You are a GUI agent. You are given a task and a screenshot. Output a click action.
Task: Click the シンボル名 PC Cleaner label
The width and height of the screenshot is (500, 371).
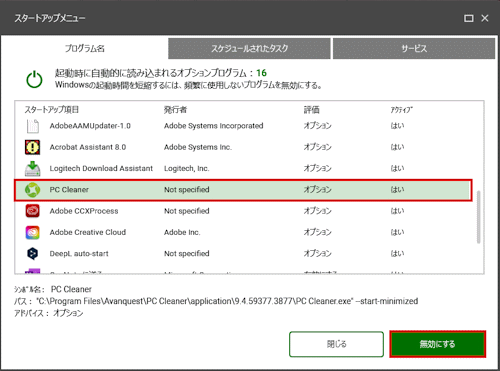pos(53,289)
